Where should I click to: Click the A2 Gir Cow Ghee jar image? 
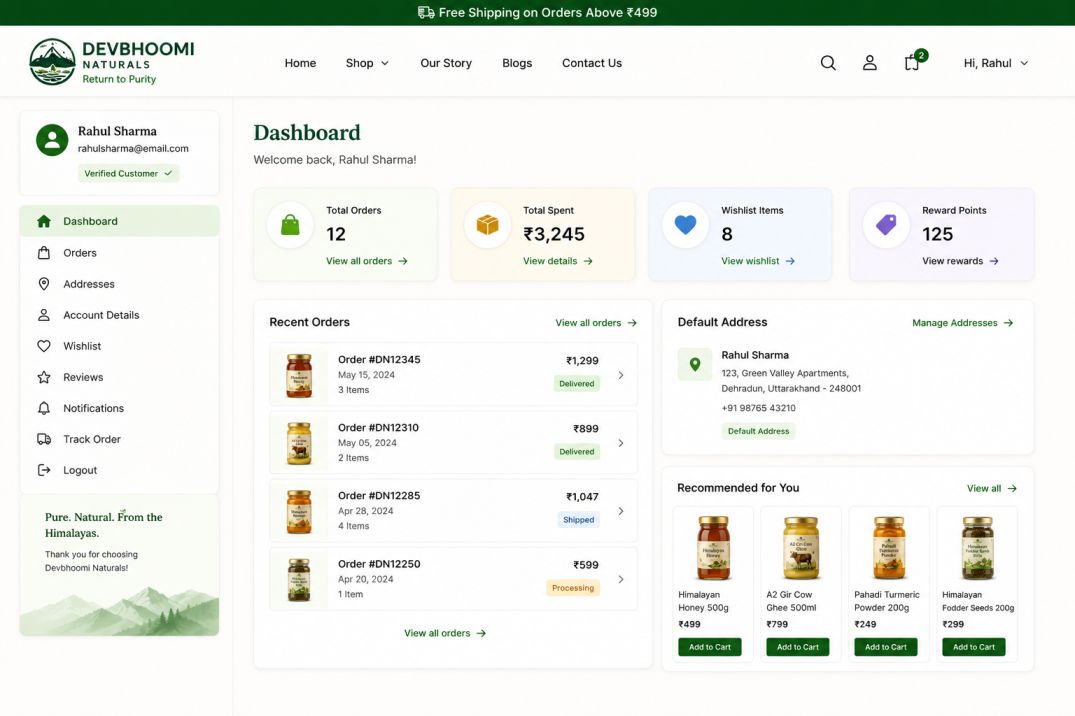click(801, 548)
